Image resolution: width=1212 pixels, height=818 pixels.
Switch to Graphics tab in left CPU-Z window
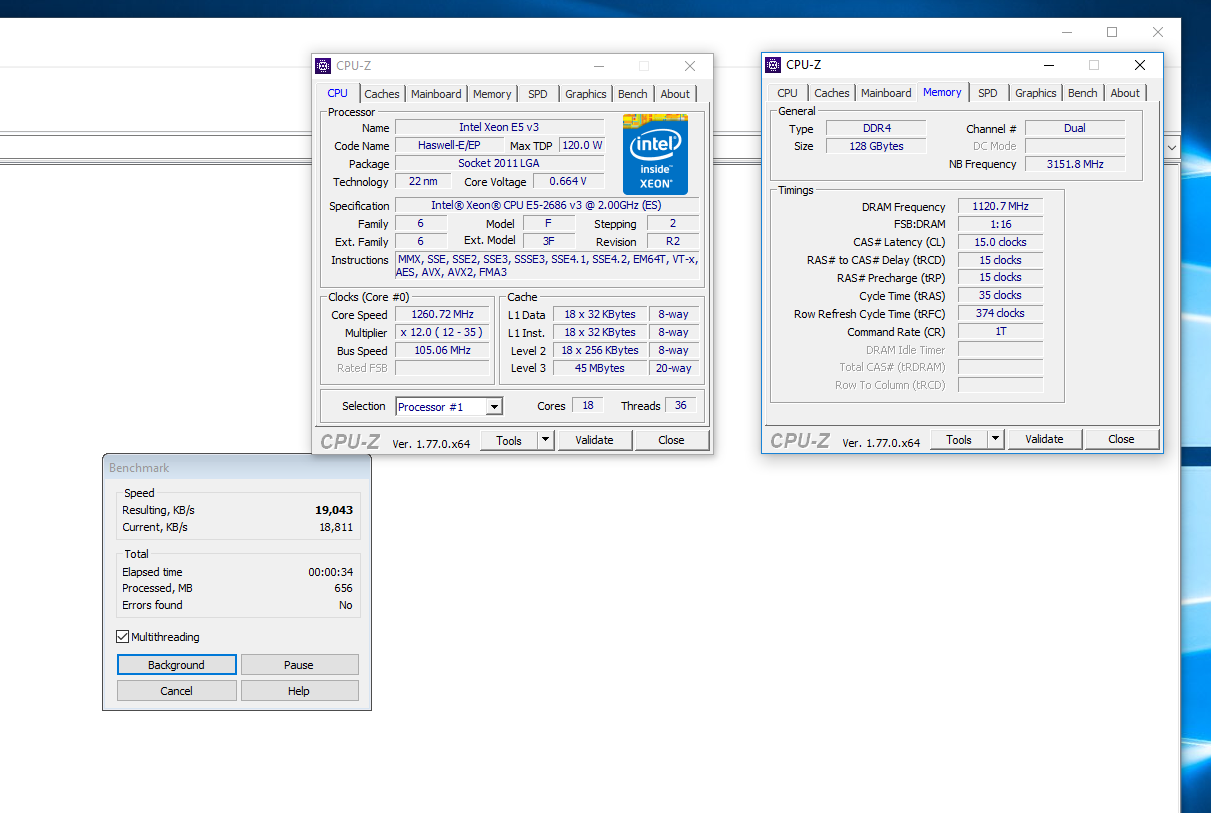coord(586,94)
